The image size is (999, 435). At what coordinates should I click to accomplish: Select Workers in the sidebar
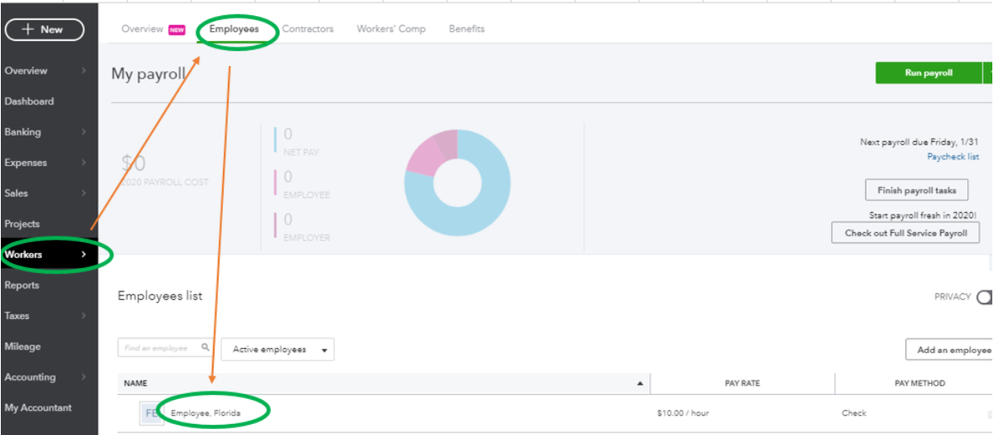pyautogui.click(x=23, y=255)
